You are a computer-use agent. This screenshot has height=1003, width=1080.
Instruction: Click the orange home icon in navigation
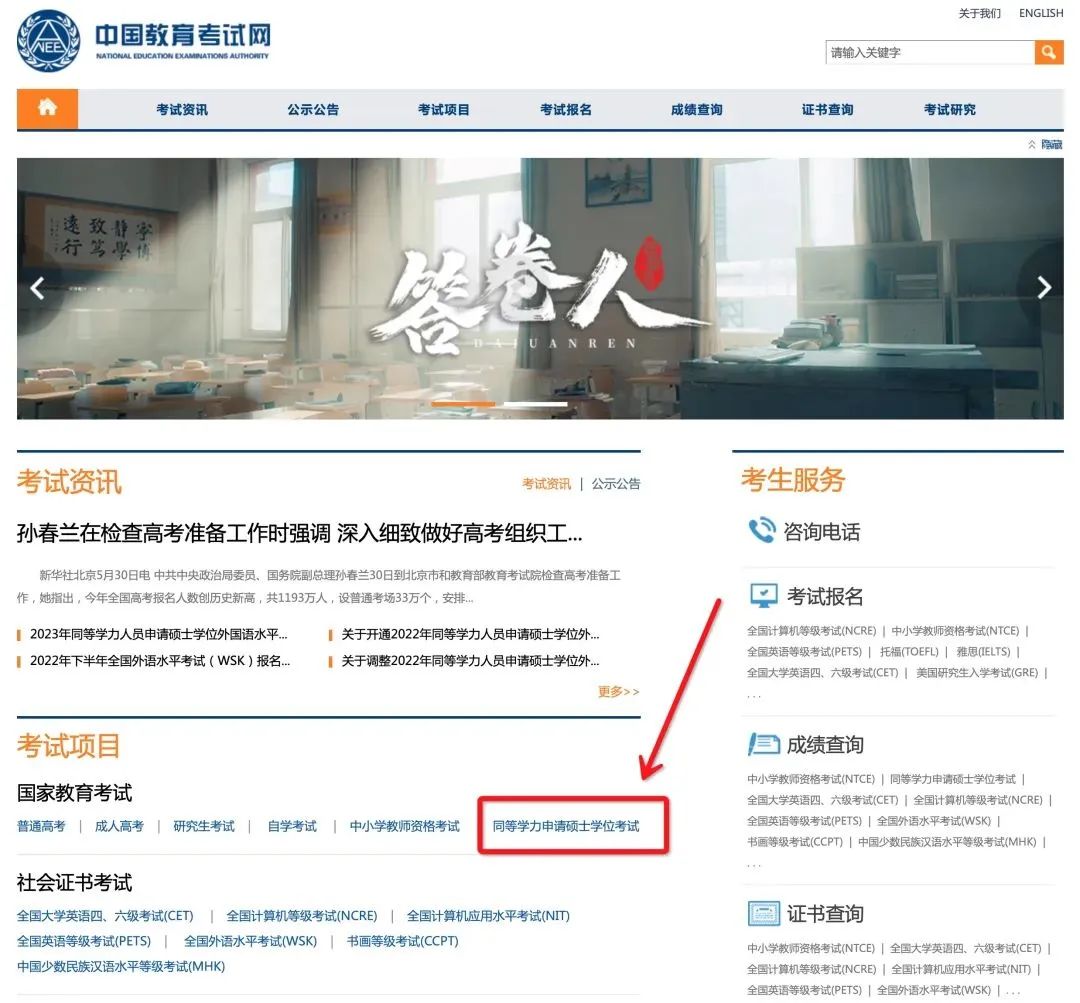click(x=46, y=110)
